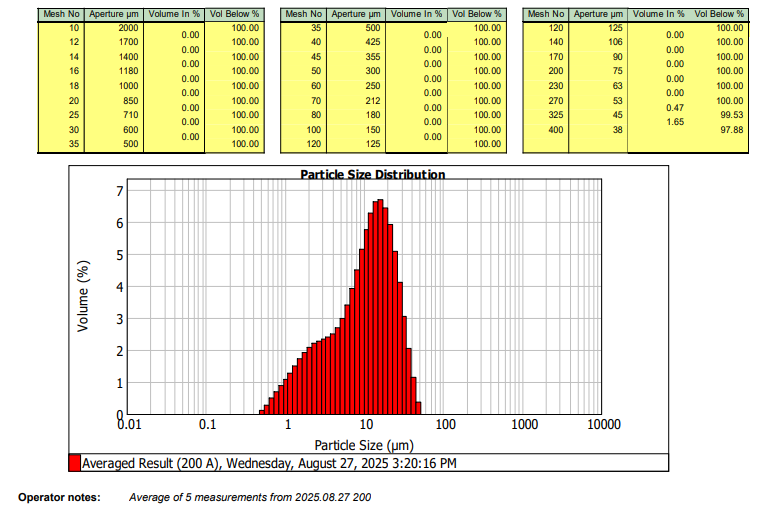Click the mesh number 400 cell
The height and width of the screenshot is (509, 762).
(556, 130)
